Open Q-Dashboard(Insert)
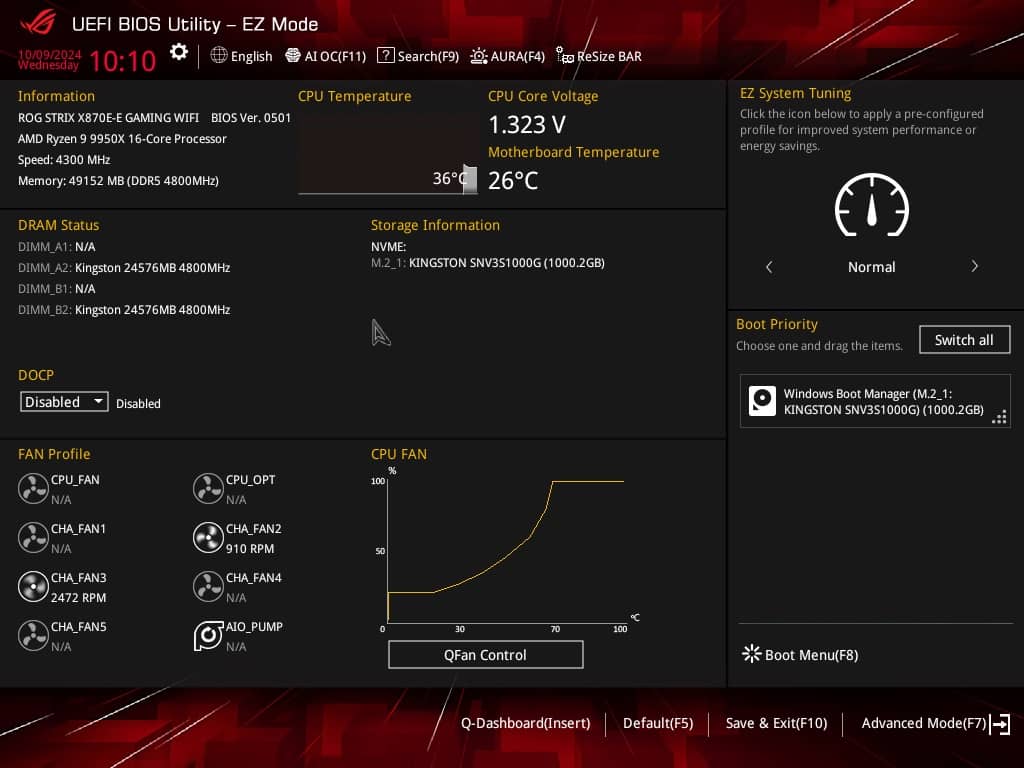 (x=526, y=723)
